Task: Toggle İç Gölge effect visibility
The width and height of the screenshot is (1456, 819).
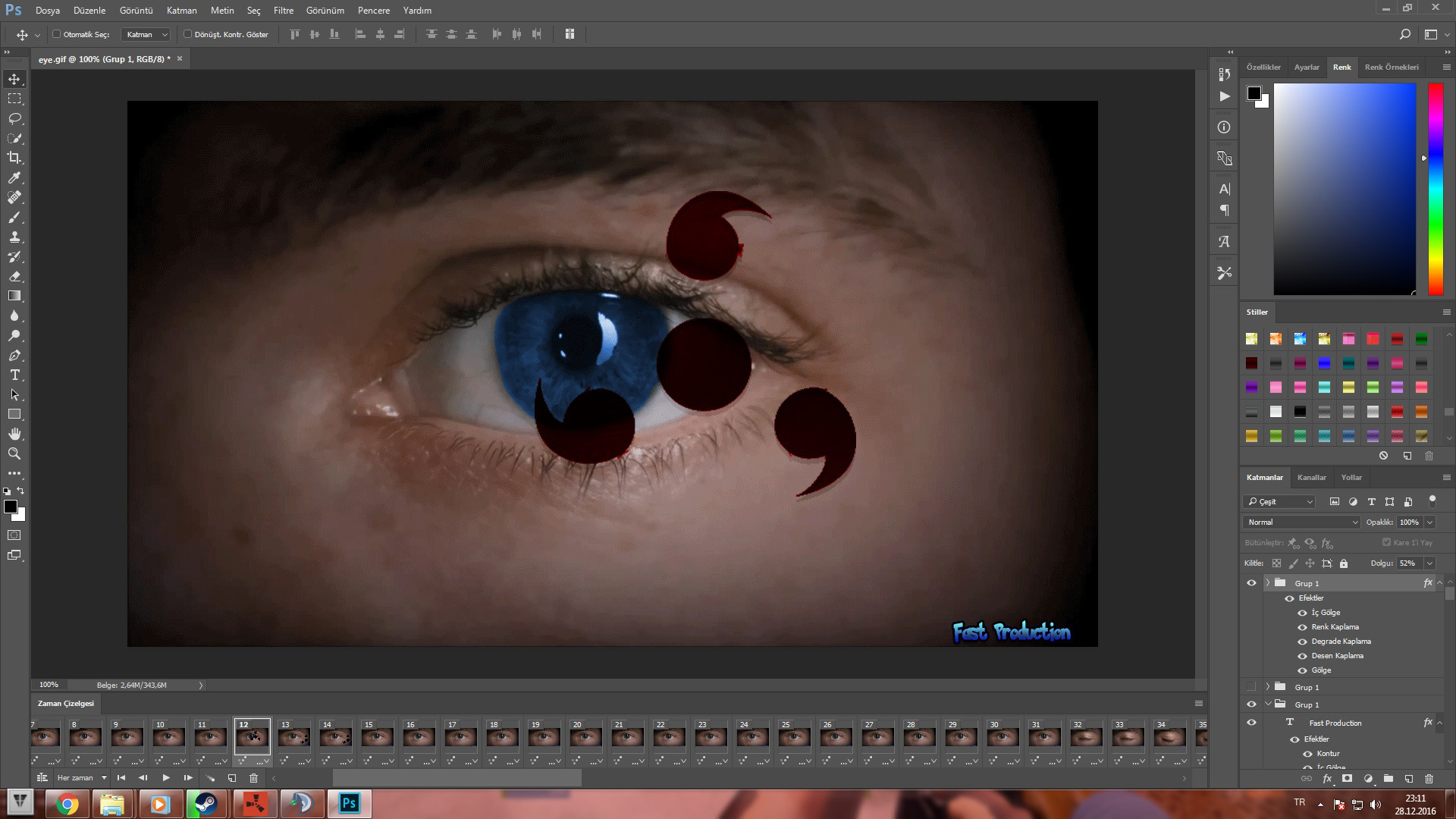Action: [1302, 613]
